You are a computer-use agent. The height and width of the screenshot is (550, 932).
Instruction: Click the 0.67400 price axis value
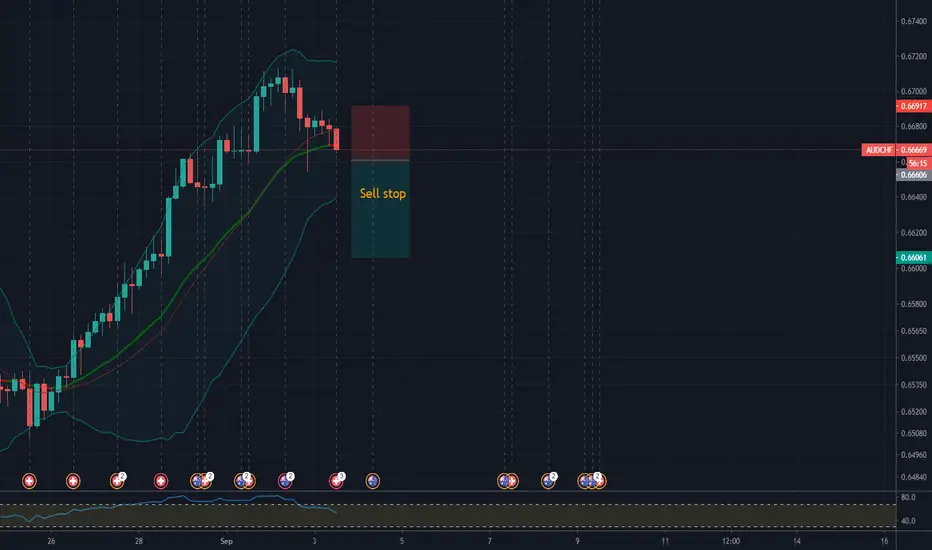(x=914, y=21)
